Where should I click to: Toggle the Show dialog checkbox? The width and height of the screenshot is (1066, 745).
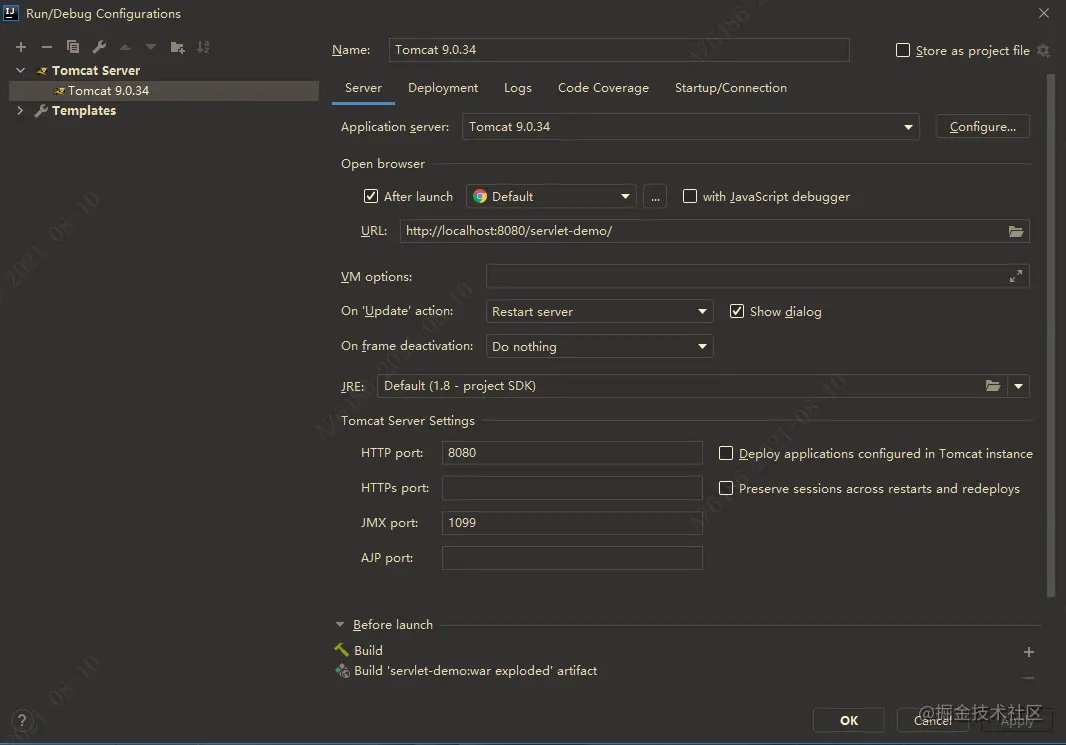coord(737,311)
